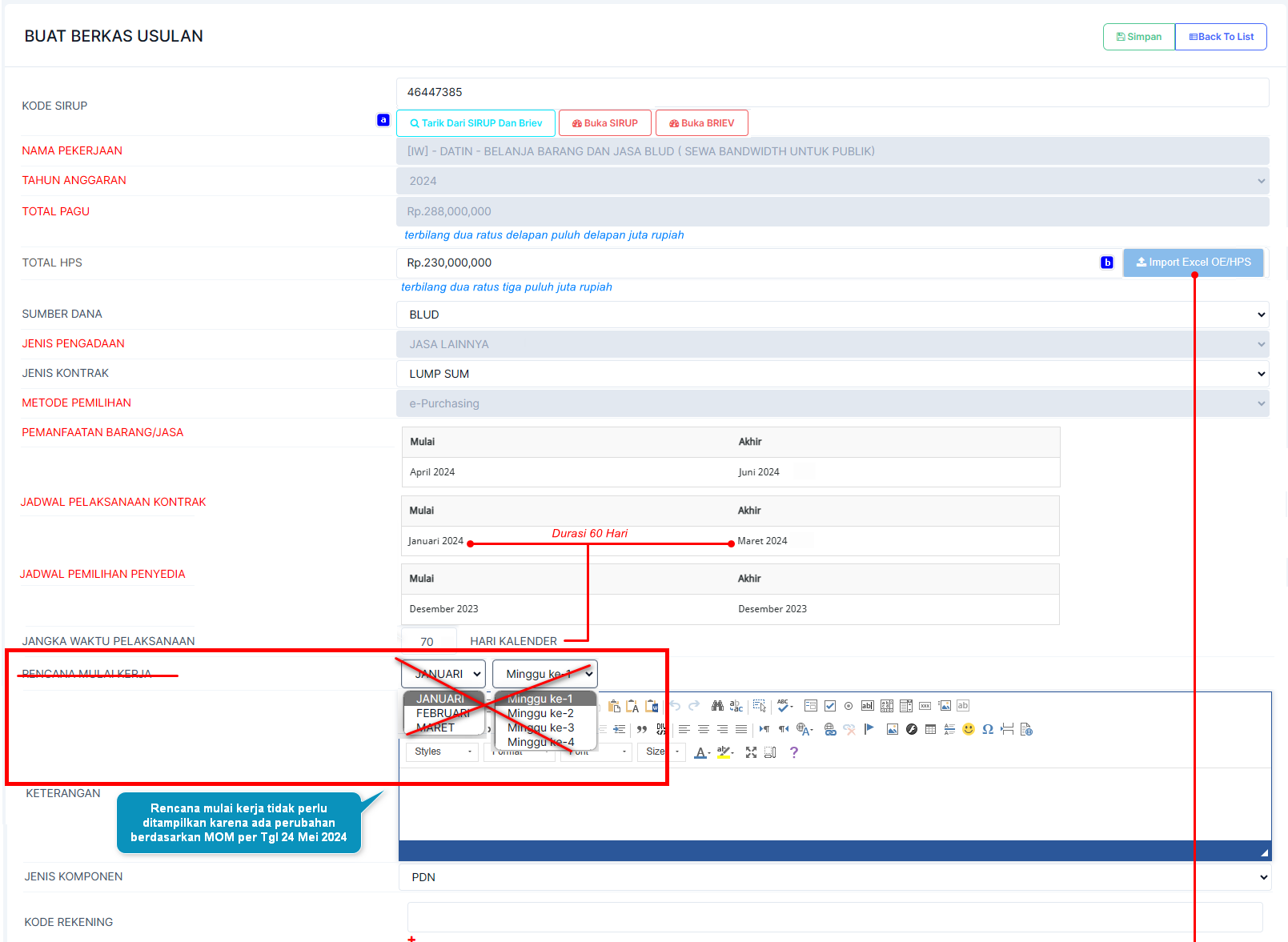This screenshot has width=1288, height=942.
Task: Open the background color picker
Action: [x=725, y=752]
